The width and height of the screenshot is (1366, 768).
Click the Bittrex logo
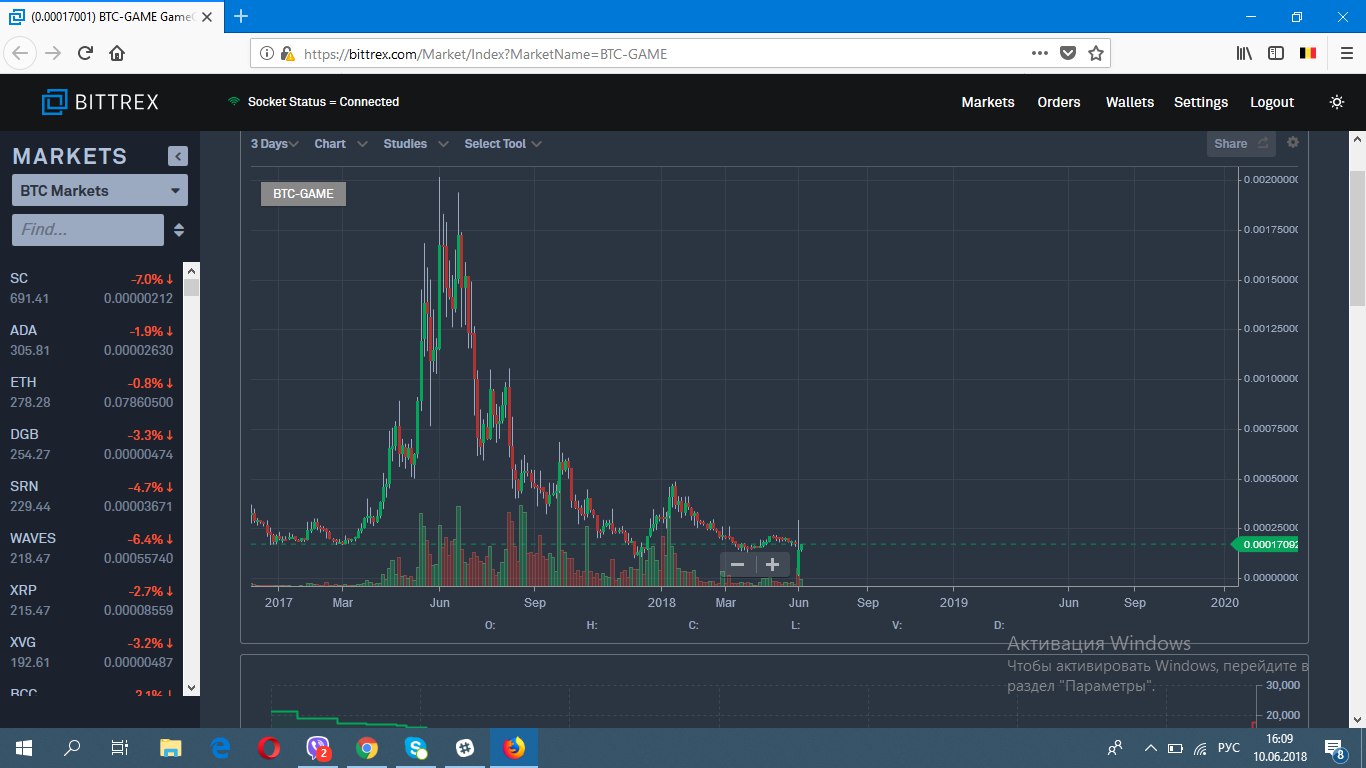[x=100, y=102]
